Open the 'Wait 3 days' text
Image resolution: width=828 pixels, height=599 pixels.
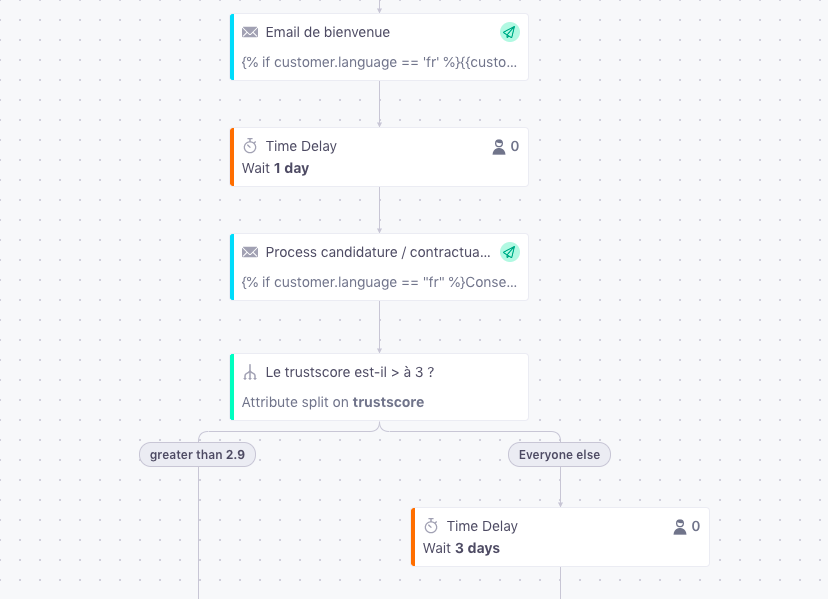point(461,548)
